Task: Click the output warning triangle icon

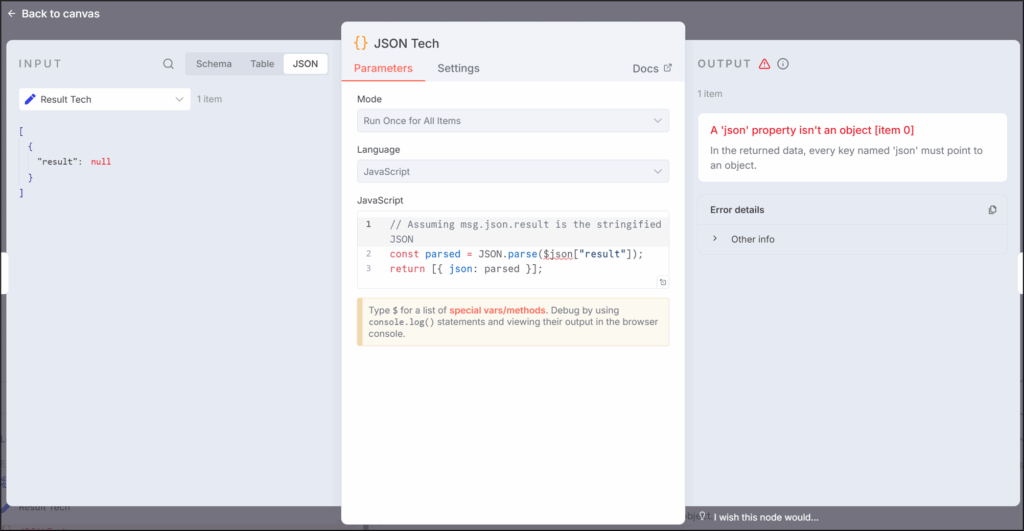Action: [x=764, y=64]
